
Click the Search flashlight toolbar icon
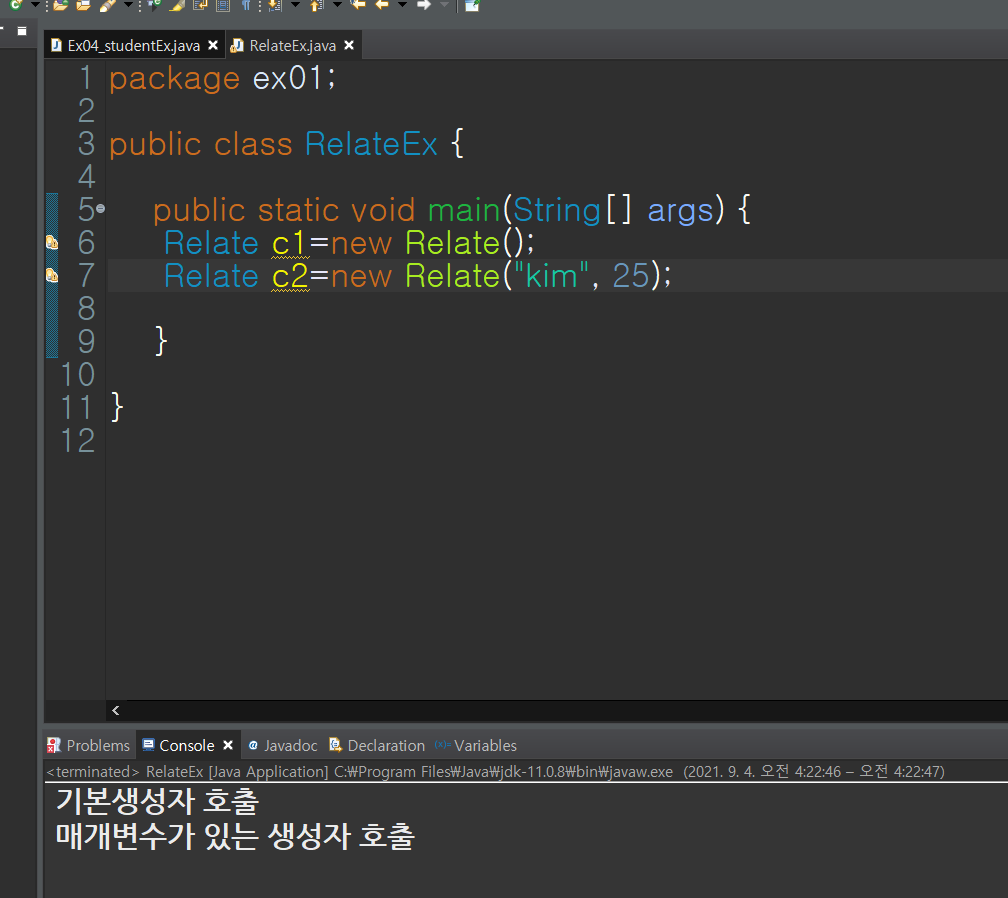tap(107, 5)
